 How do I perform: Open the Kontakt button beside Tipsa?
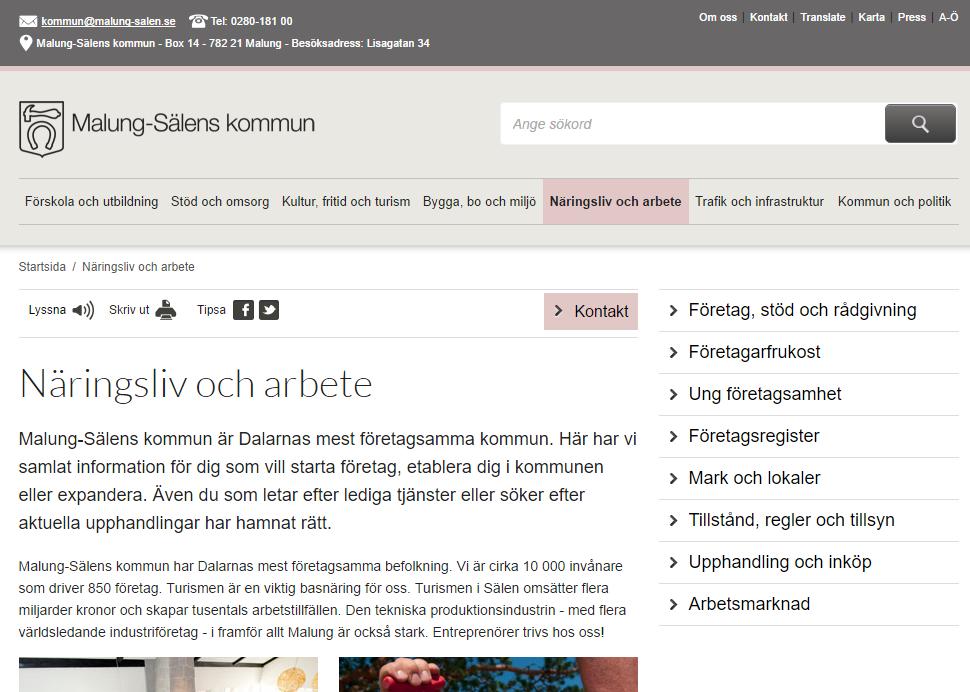pyautogui.click(x=591, y=311)
